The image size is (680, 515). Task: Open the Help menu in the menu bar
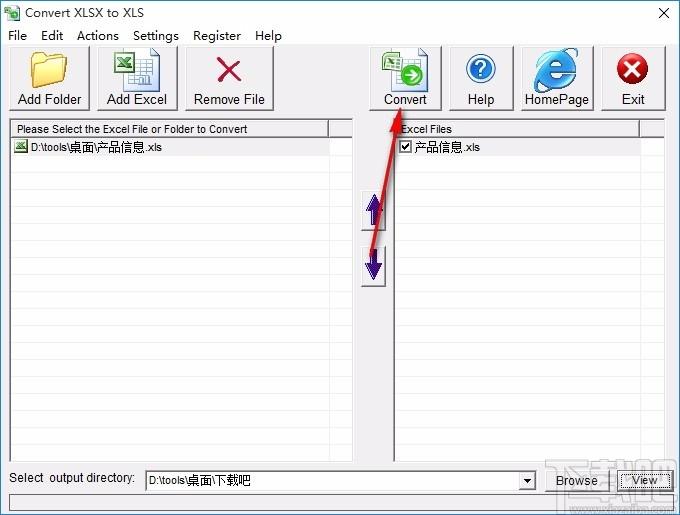click(x=268, y=36)
